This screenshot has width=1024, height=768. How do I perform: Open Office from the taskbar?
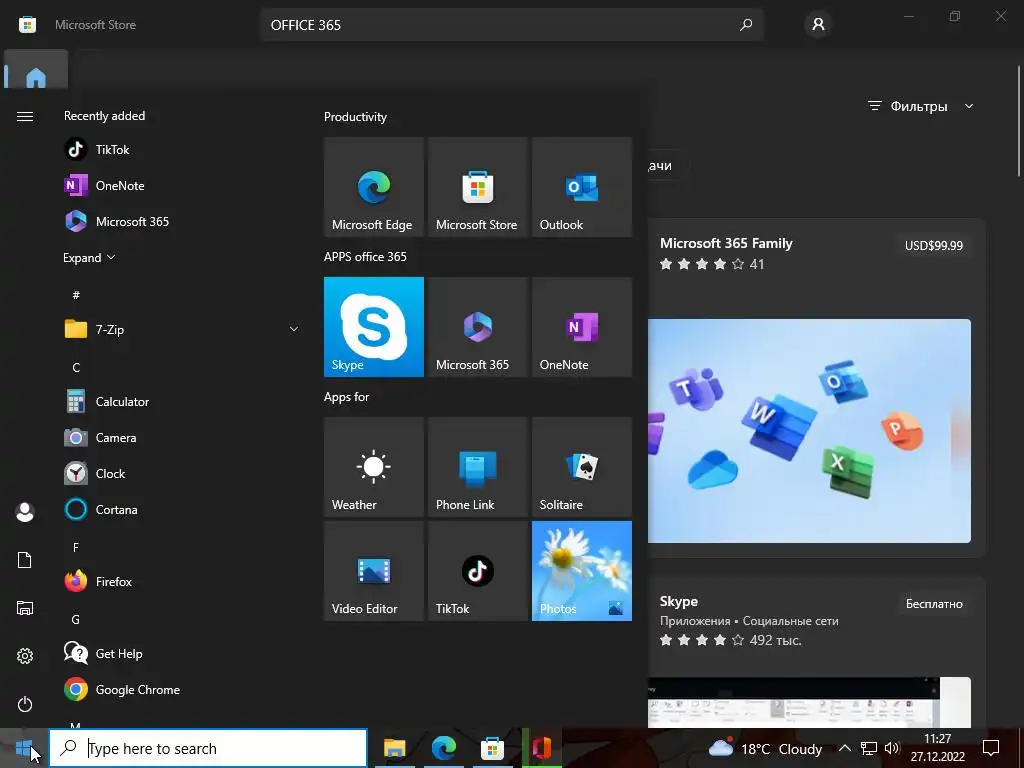tap(541, 748)
